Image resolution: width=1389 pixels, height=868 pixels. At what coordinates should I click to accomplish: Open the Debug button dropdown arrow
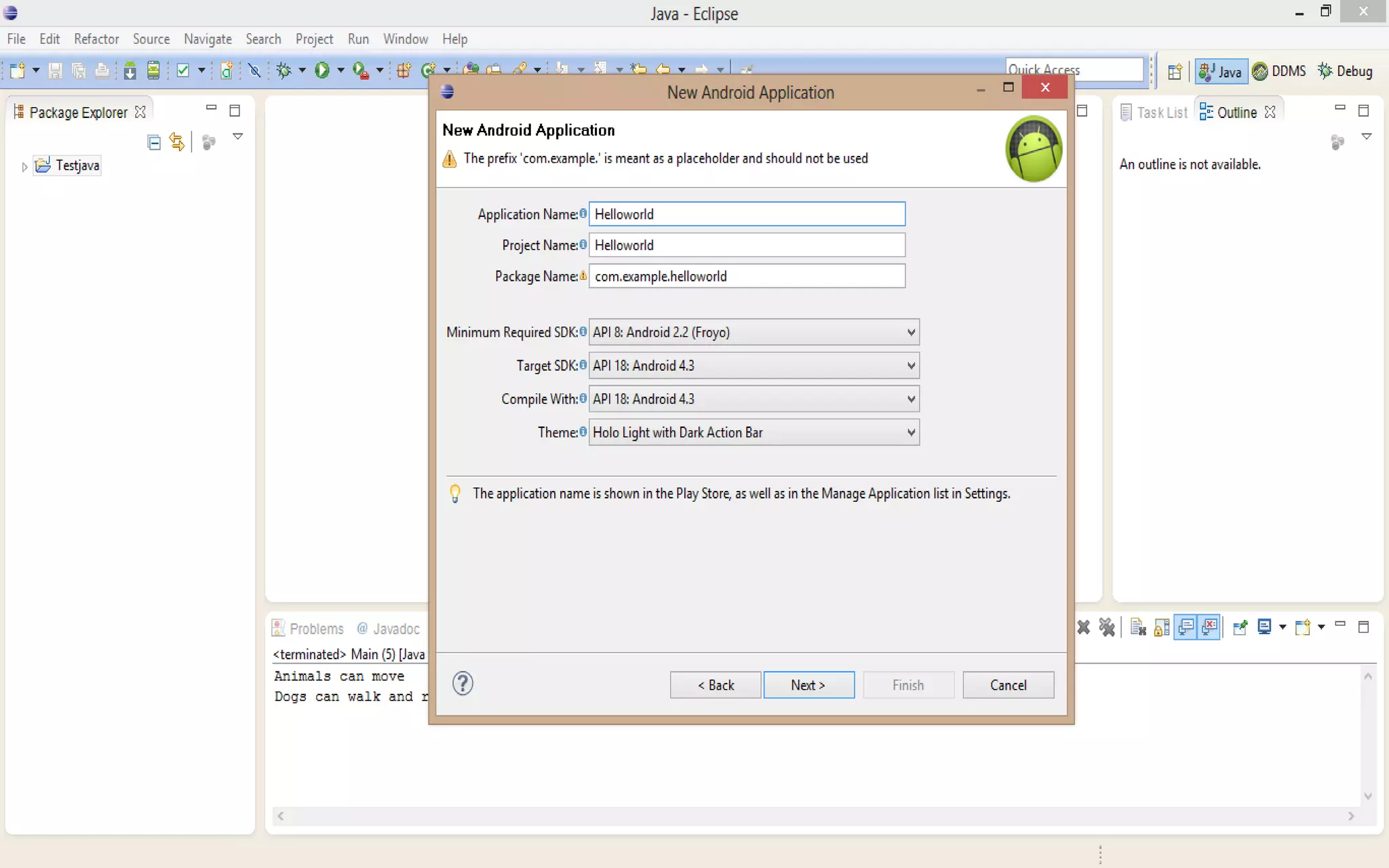tap(302, 70)
